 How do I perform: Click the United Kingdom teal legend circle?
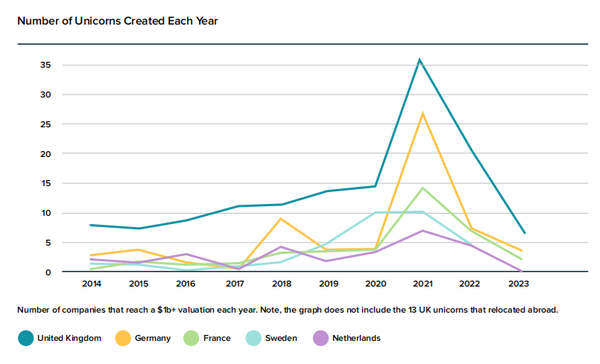pyautogui.click(x=26, y=338)
